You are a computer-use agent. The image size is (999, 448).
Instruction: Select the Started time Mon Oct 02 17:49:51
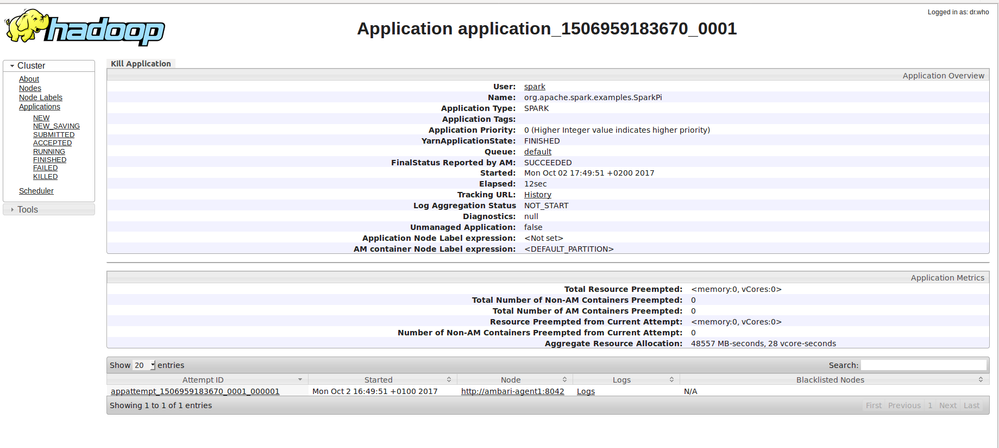click(589, 173)
